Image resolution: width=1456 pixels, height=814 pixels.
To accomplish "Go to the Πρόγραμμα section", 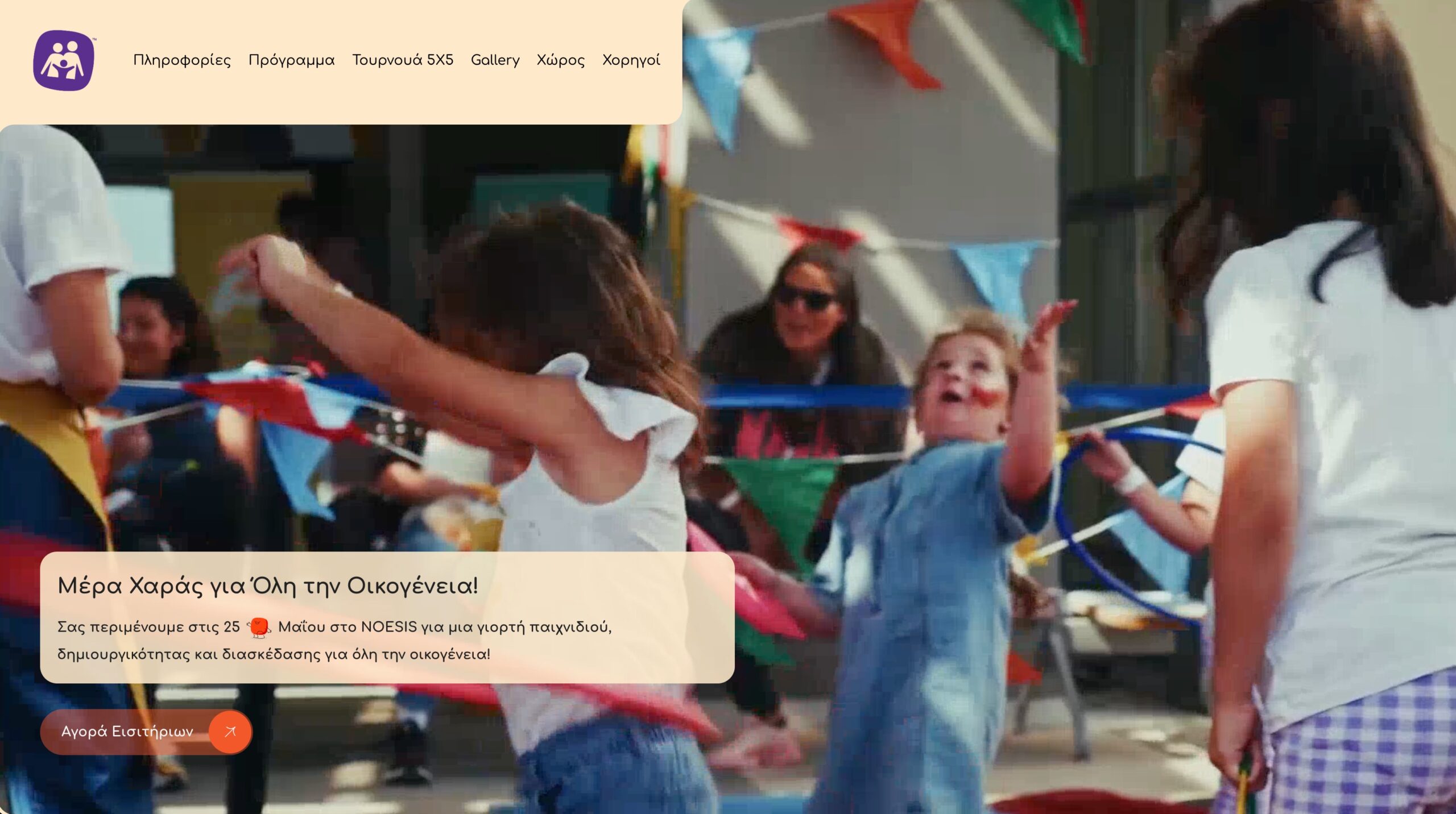I will 291,60.
